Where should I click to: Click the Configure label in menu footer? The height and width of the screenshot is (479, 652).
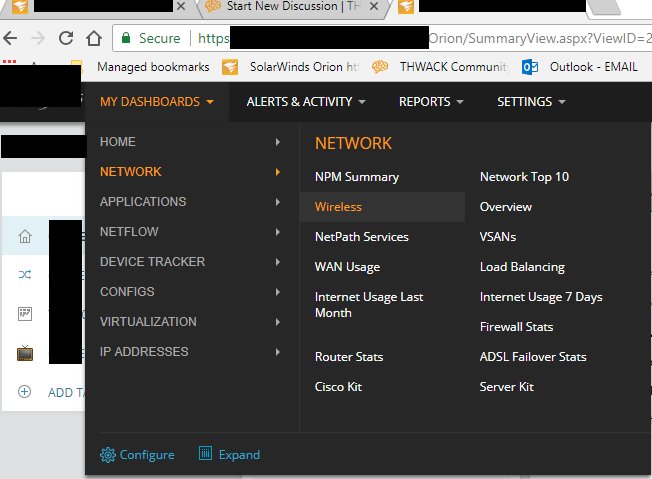pyautogui.click(x=147, y=455)
